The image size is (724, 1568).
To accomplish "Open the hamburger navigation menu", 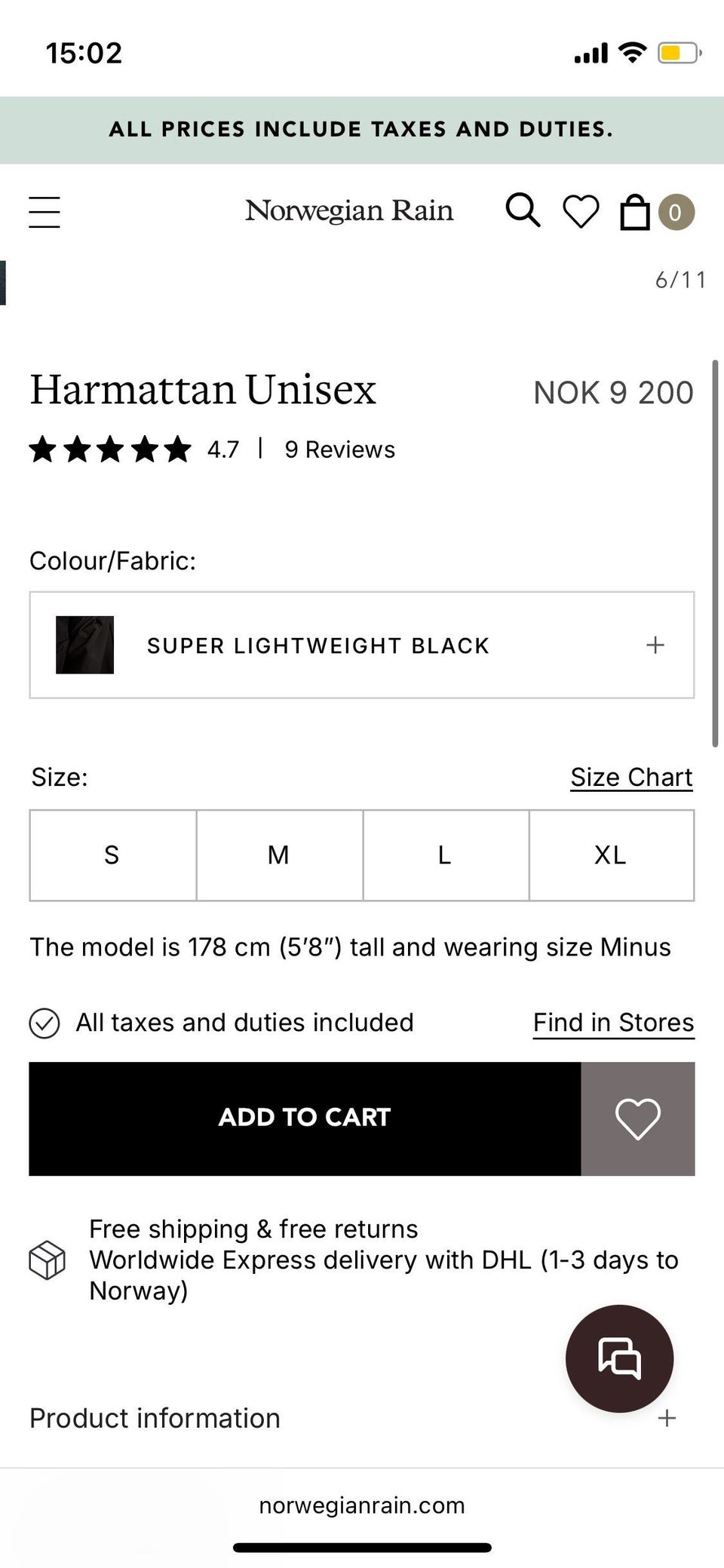I will pyautogui.click(x=44, y=212).
